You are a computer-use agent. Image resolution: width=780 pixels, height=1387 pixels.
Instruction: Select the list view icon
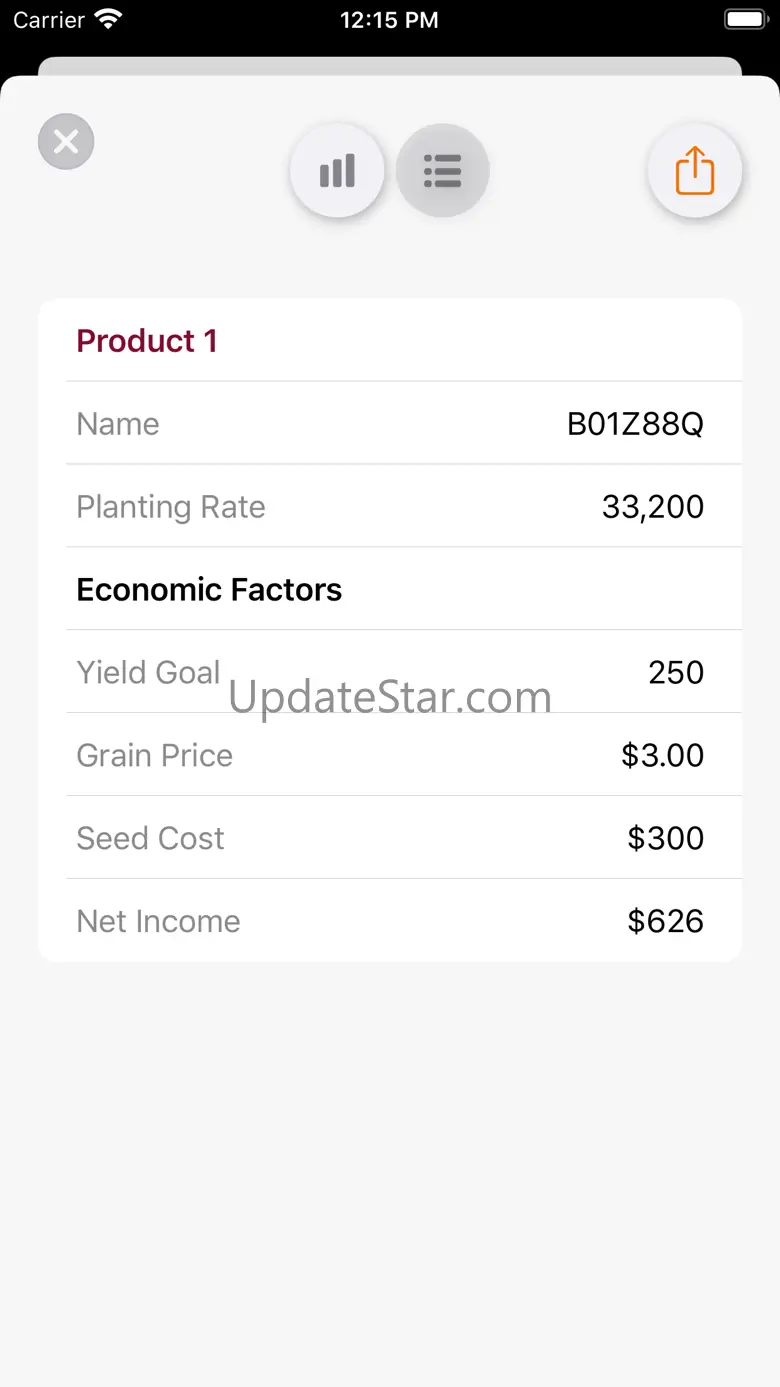[x=442, y=171]
